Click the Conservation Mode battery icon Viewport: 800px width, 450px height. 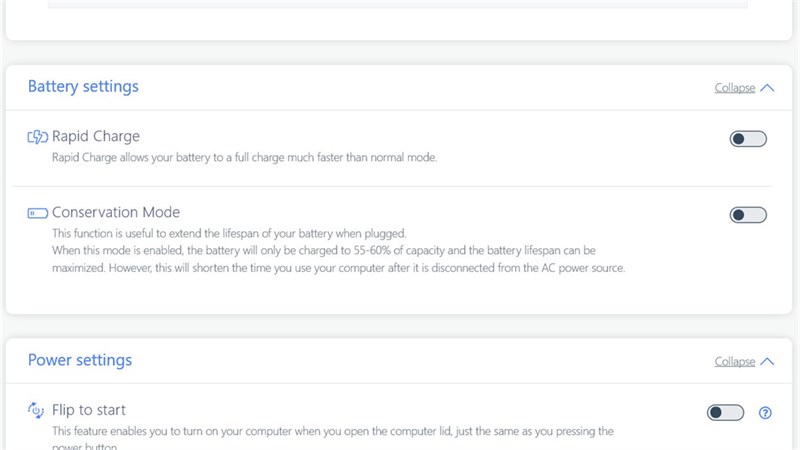pyautogui.click(x=37, y=213)
